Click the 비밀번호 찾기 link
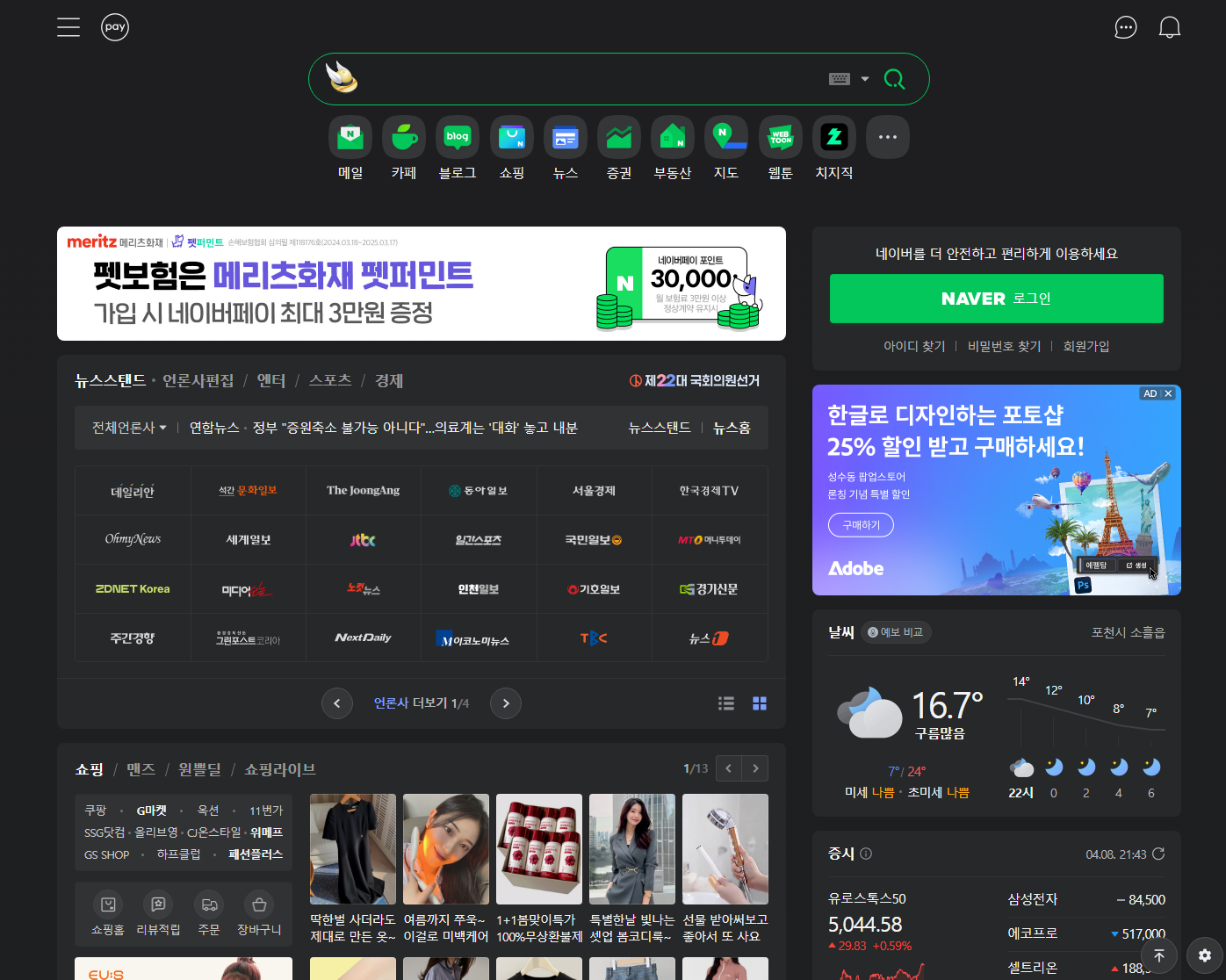This screenshot has height=980, width=1226. (1004, 346)
